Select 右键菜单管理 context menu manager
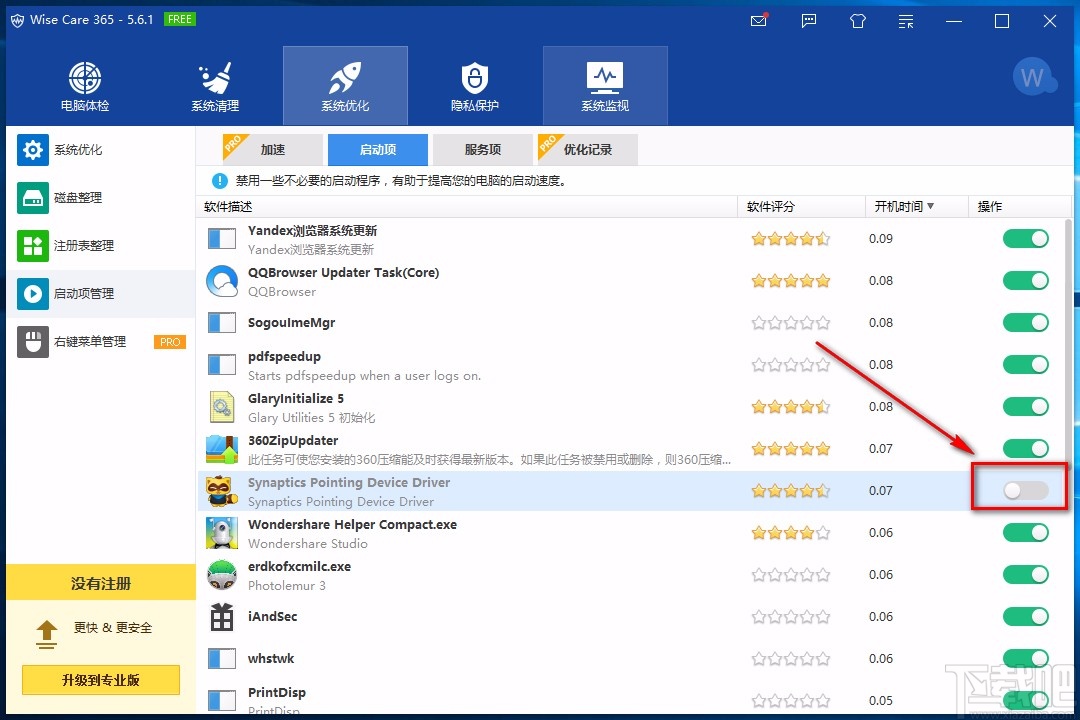The image size is (1080, 720). point(101,342)
